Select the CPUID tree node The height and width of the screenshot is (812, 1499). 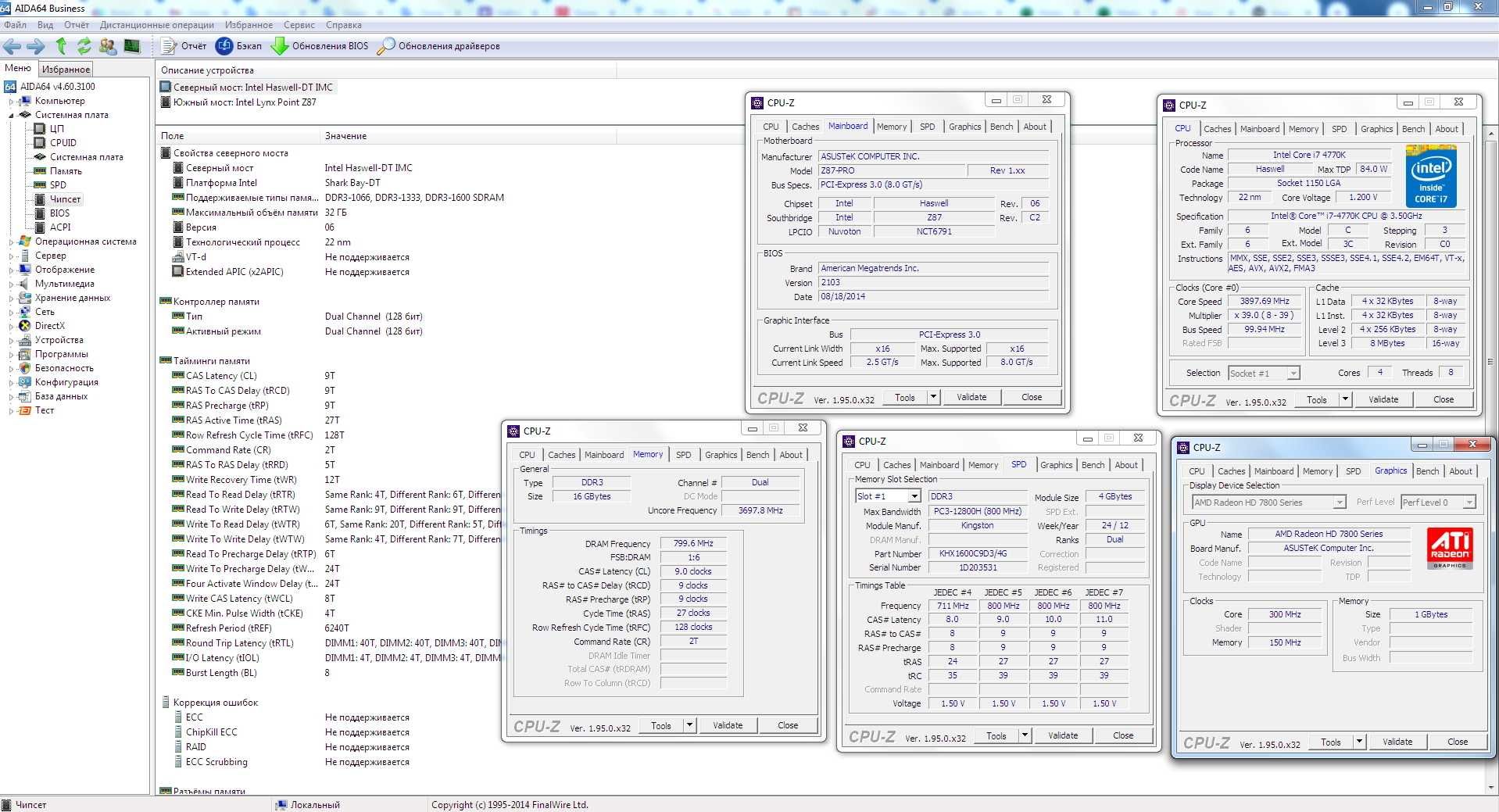tap(63, 143)
